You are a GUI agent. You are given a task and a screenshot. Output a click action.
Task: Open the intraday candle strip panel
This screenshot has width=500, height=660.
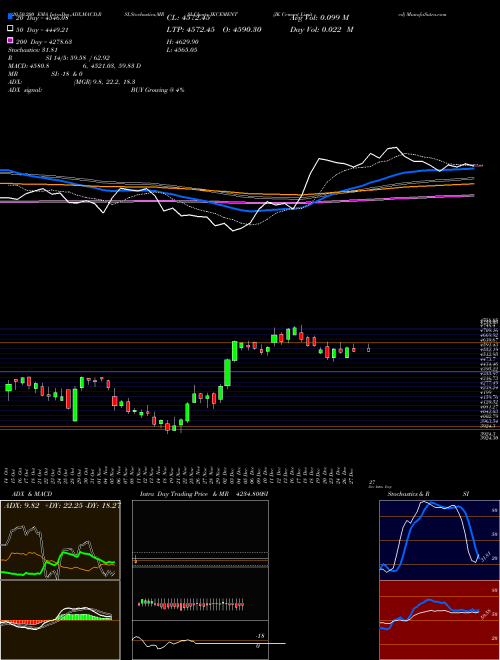[x=200, y=594]
